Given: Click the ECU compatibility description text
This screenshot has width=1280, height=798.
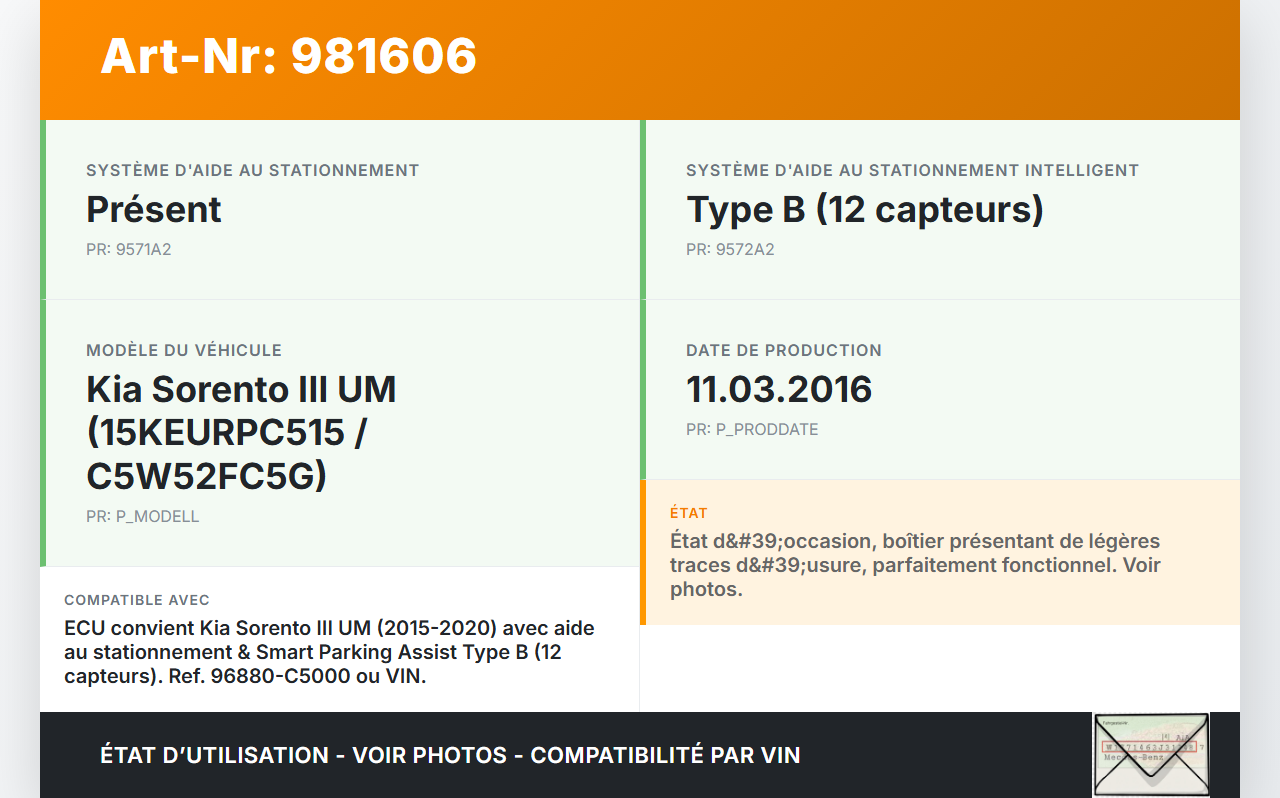Looking at the screenshot, I should point(330,652).
